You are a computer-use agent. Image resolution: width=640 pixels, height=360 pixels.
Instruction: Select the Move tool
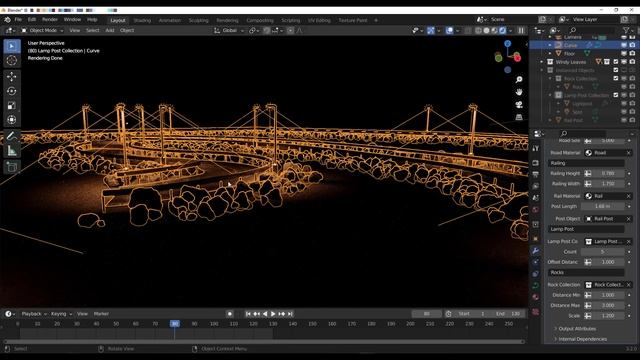coord(12,76)
